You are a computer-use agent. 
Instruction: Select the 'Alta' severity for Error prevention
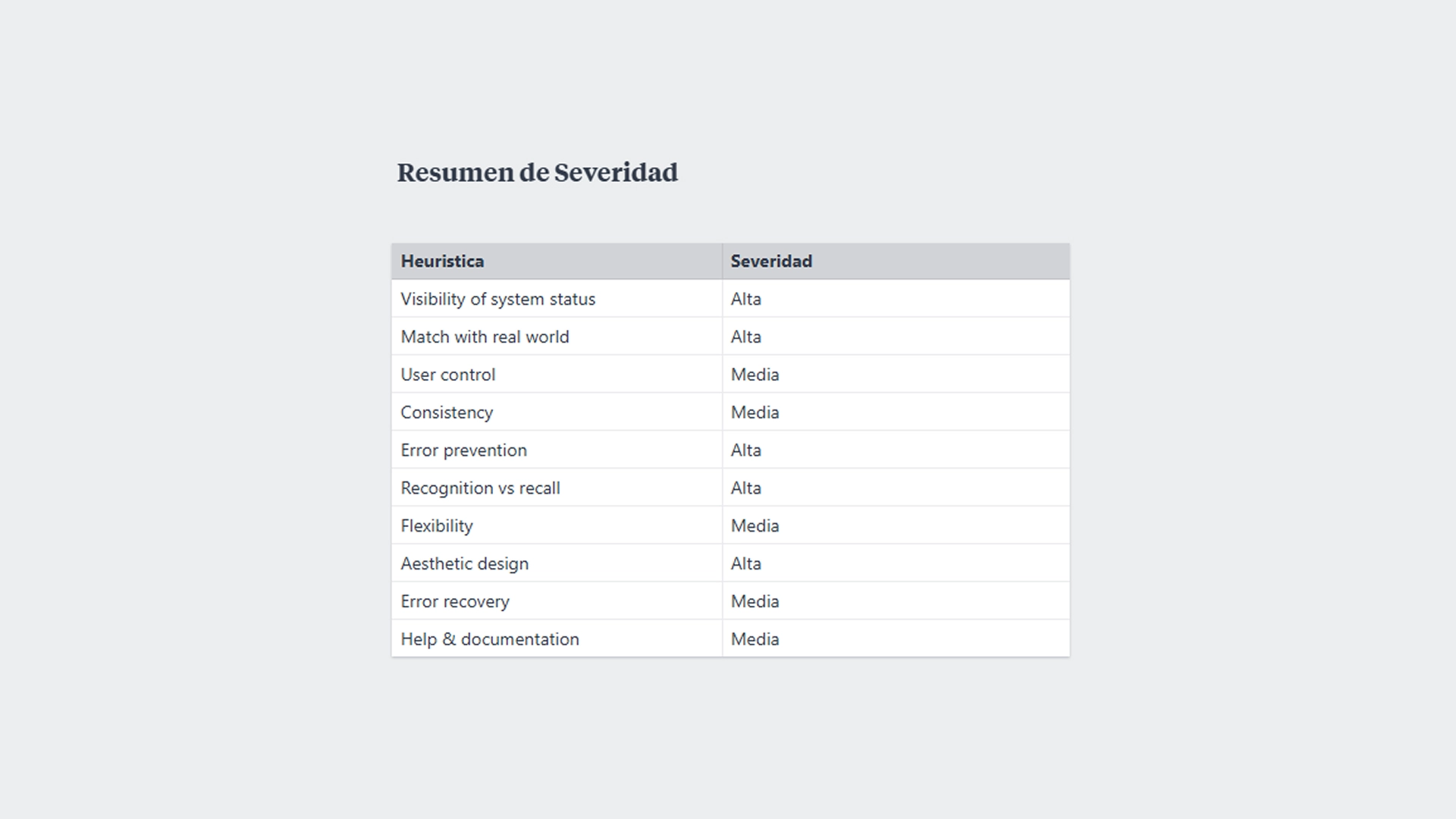point(746,451)
